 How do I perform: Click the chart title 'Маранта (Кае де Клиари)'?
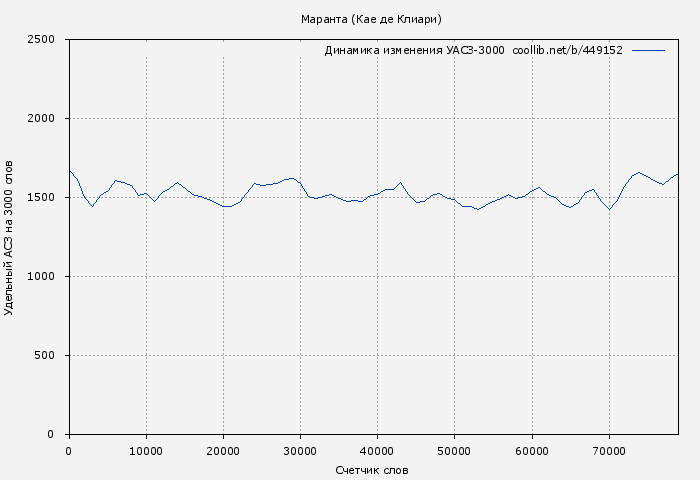point(371,19)
